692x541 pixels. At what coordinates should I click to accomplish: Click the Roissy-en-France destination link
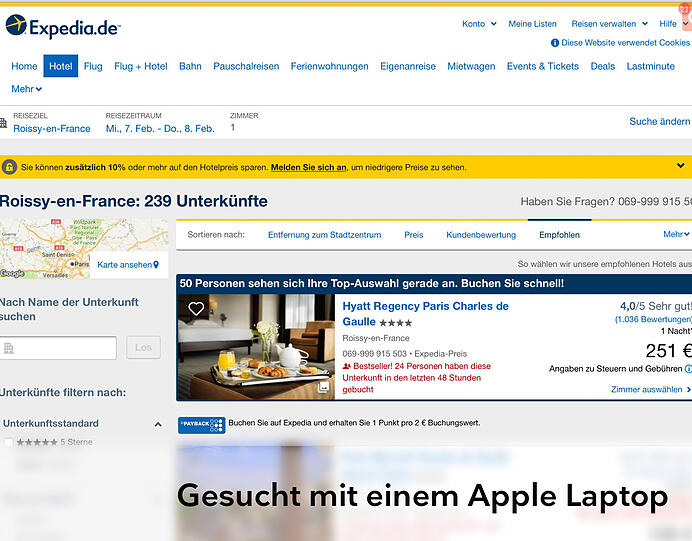52,128
